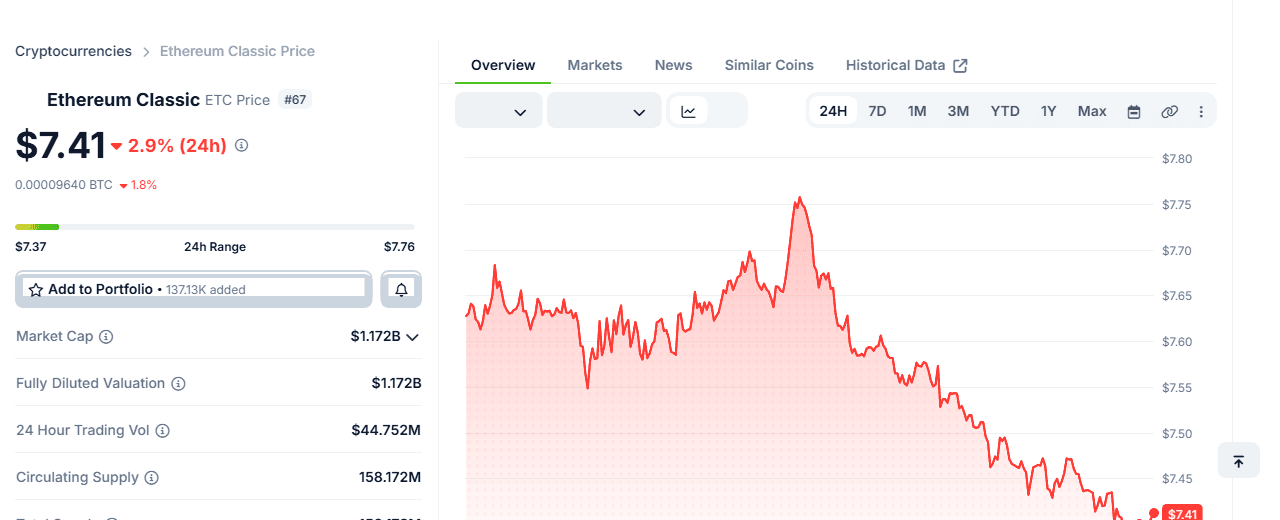The height and width of the screenshot is (520, 1280).
Task: Click the #67 rank badge
Action: [295, 100]
